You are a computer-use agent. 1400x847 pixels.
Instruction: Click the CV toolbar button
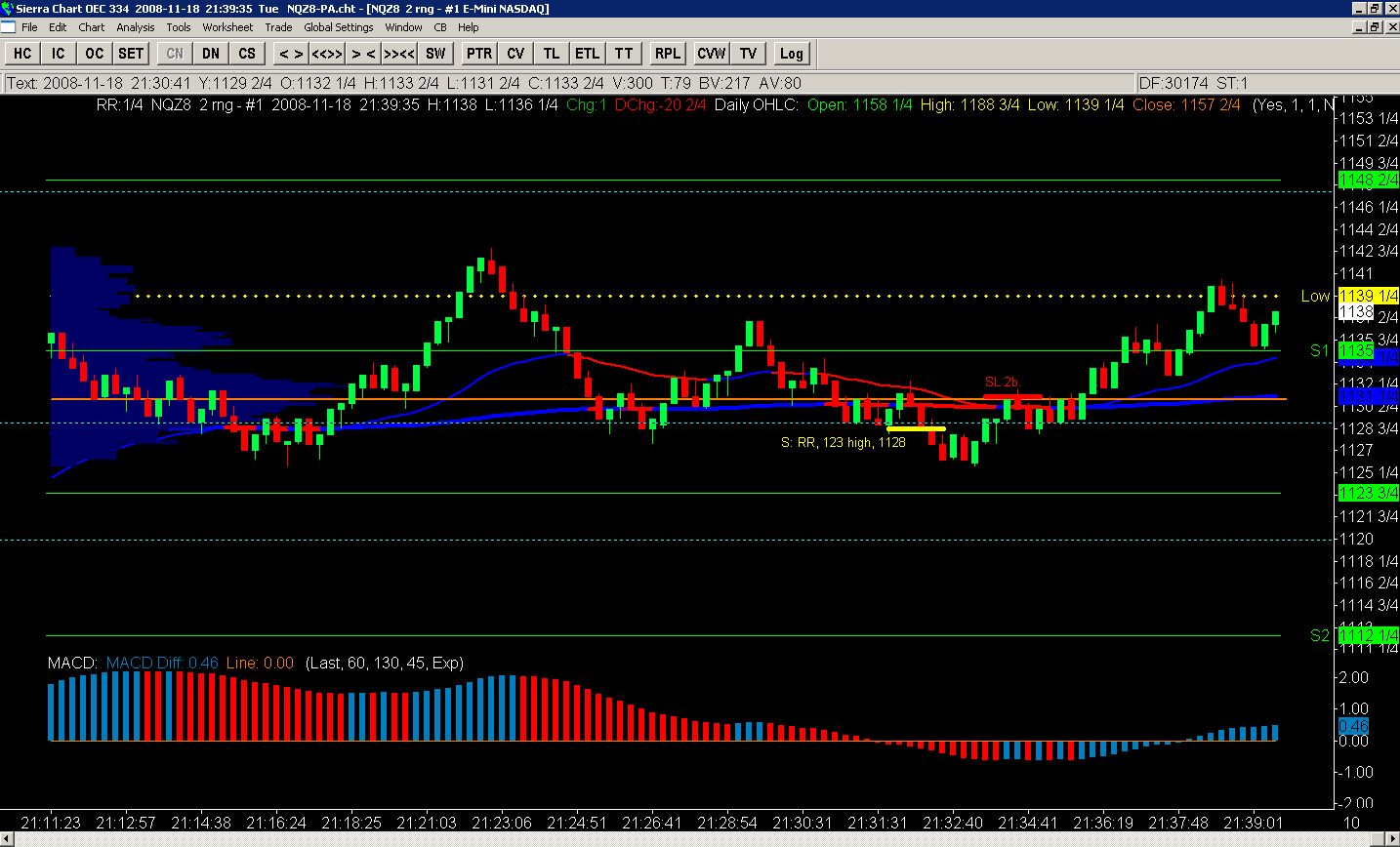(515, 54)
